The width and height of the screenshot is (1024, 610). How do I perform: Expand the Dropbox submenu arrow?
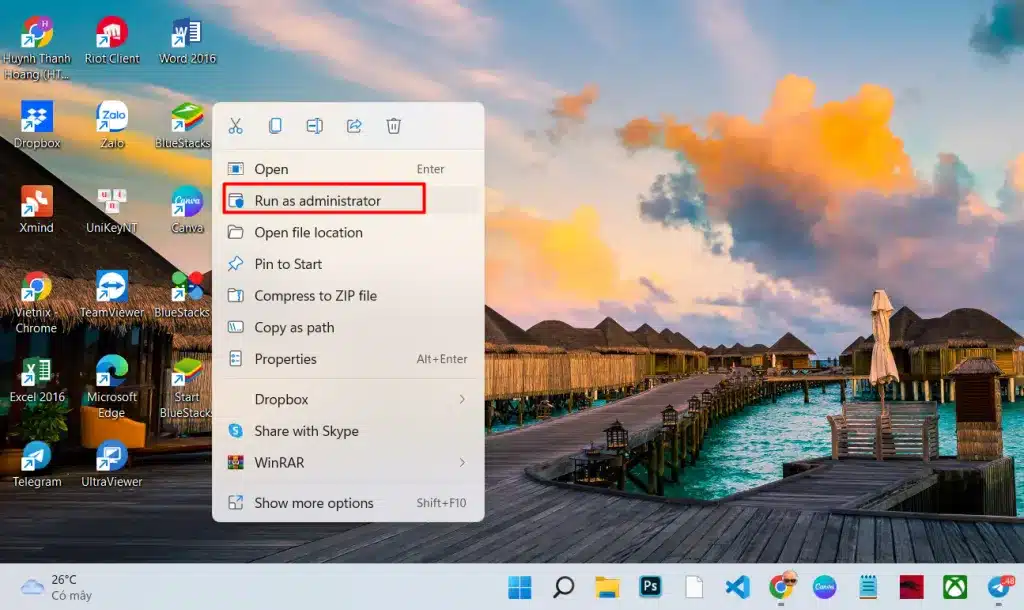pyautogui.click(x=462, y=399)
